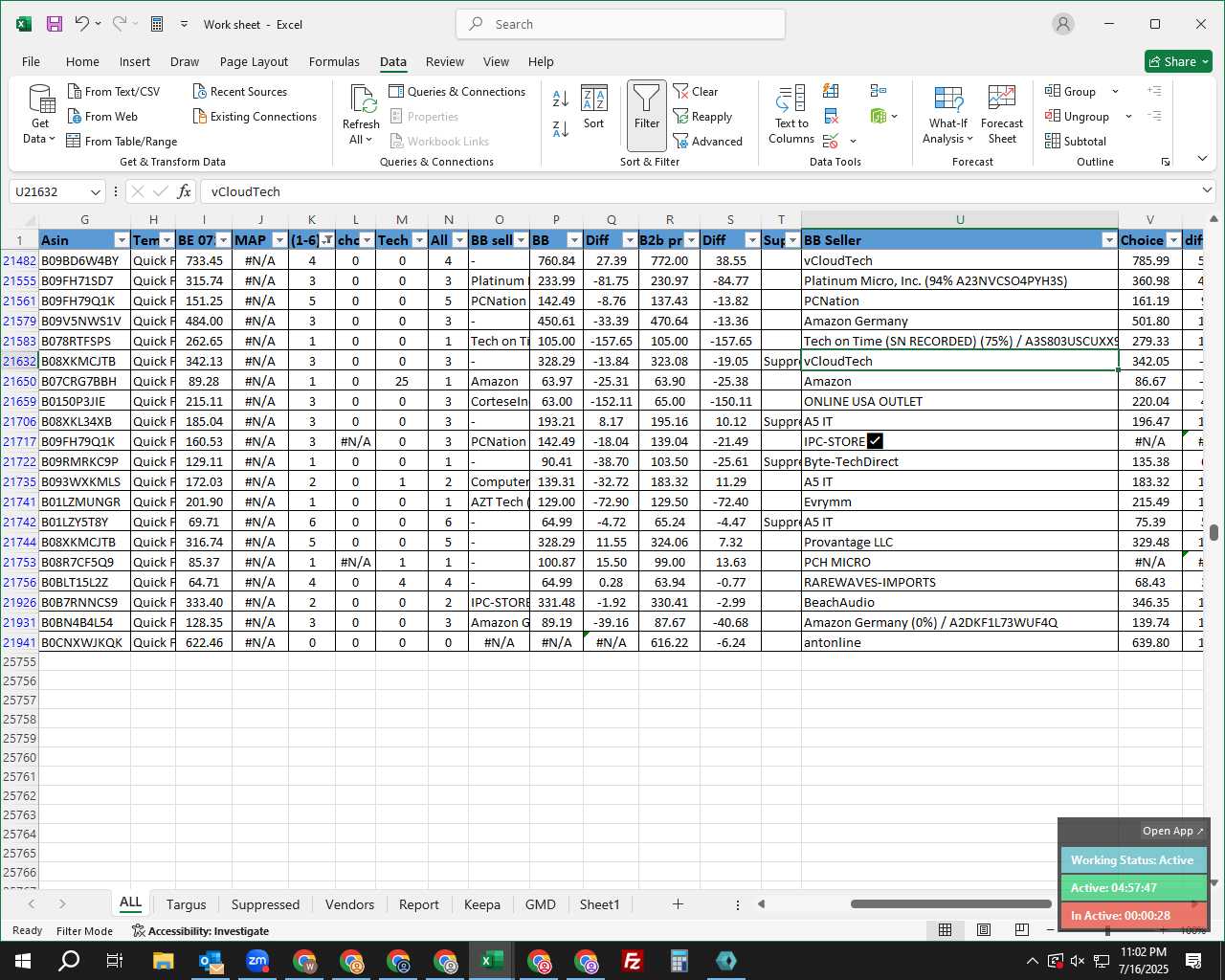Open Forecast Sheet
The width and height of the screenshot is (1225, 980).
(x=1001, y=115)
